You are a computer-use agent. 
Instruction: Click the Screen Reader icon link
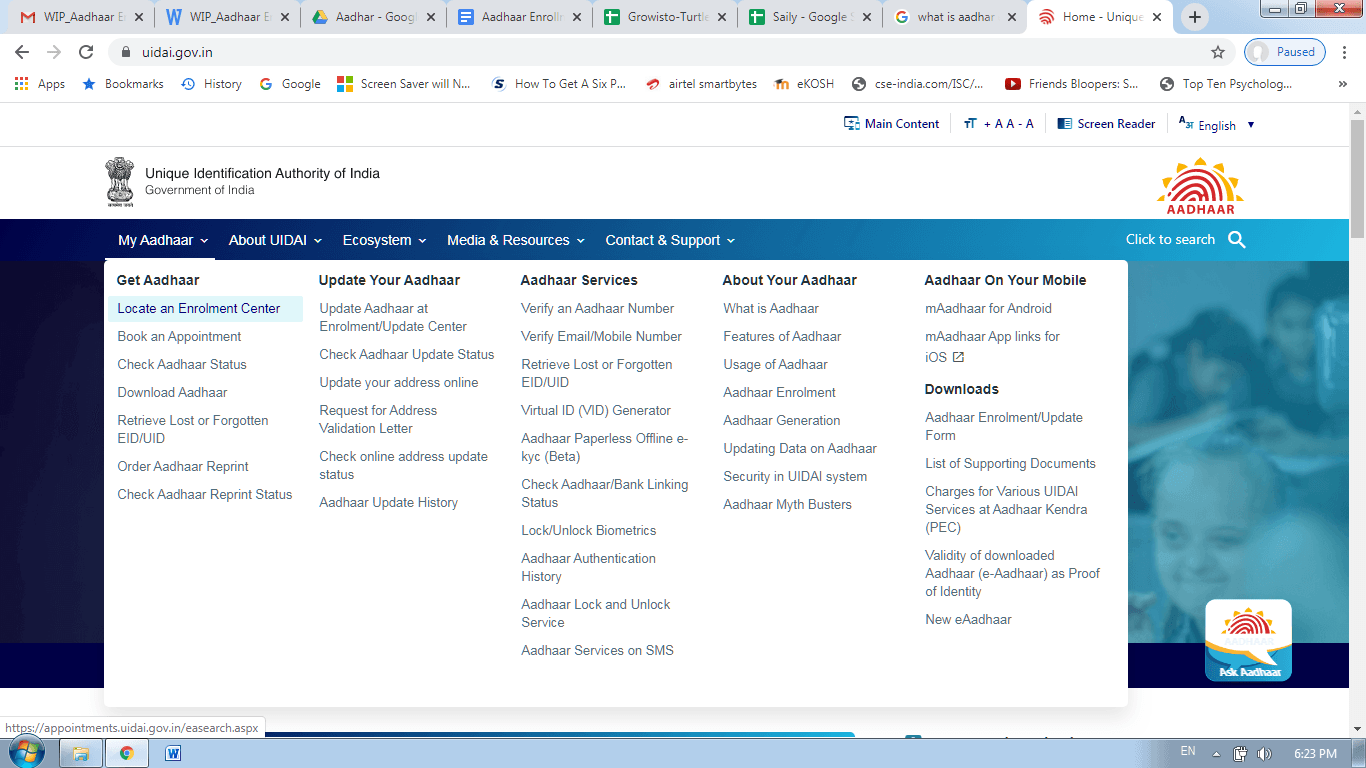click(x=1065, y=124)
